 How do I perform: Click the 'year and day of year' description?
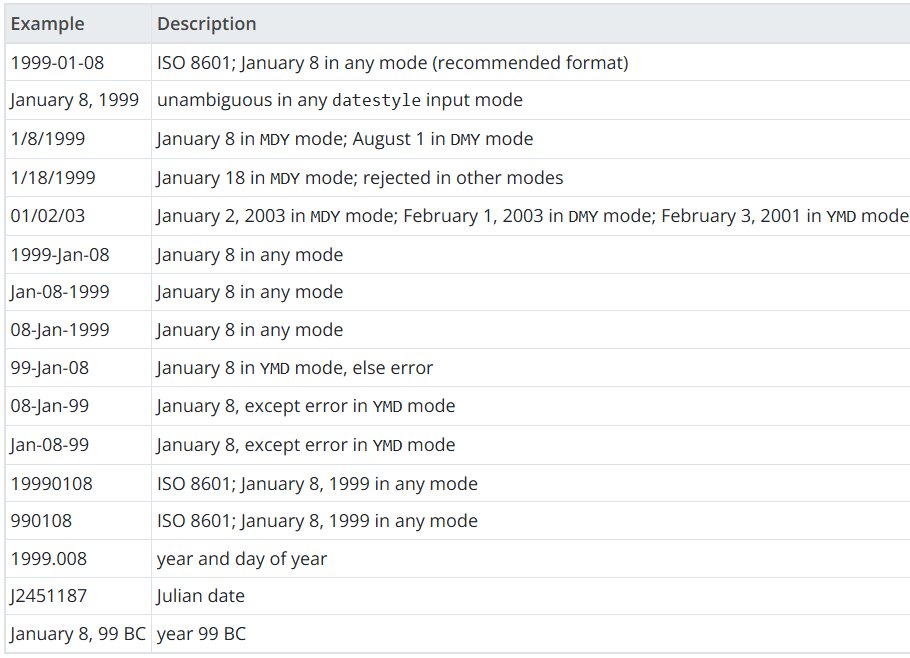coord(242,559)
